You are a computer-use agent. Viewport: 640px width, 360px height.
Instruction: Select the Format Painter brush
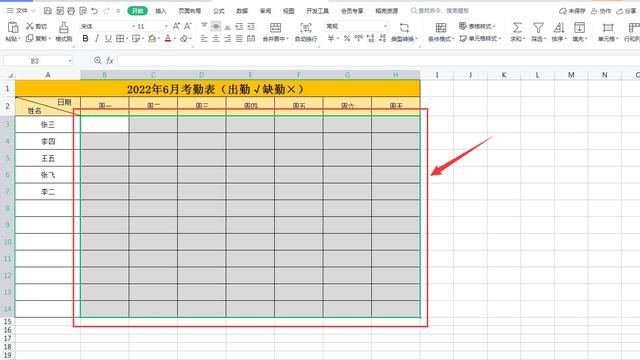(64, 27)
